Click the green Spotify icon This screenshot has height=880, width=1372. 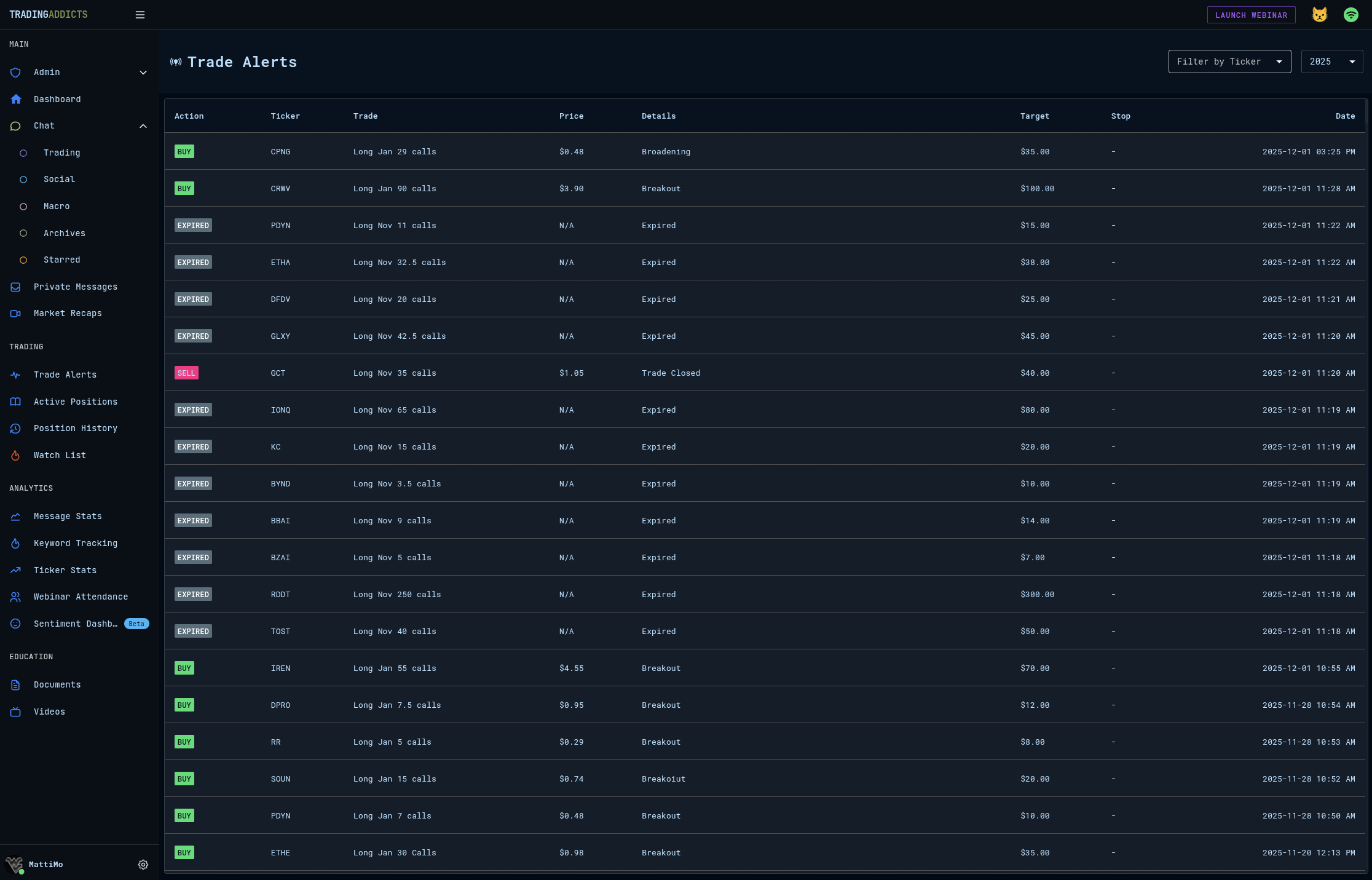[1350, 15]
